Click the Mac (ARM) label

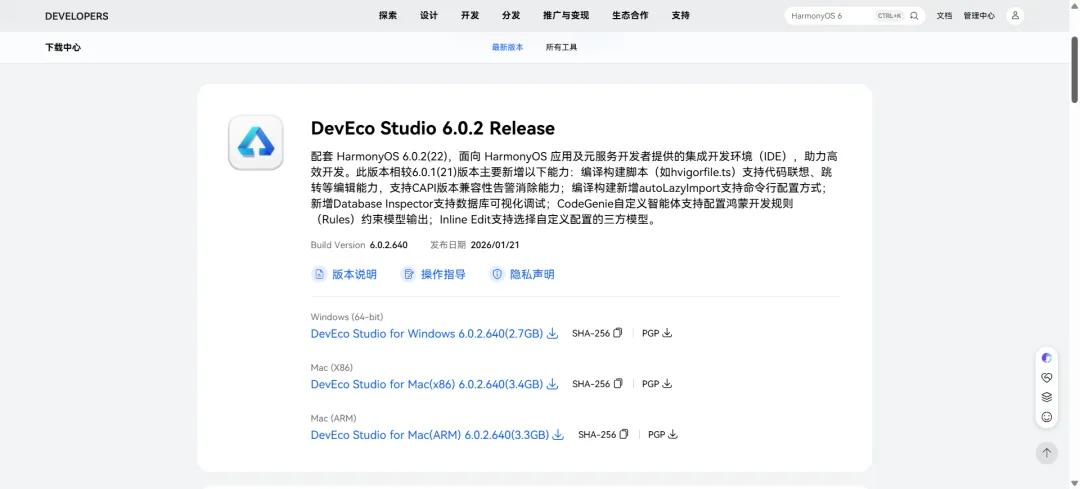[x=333, y=418]
